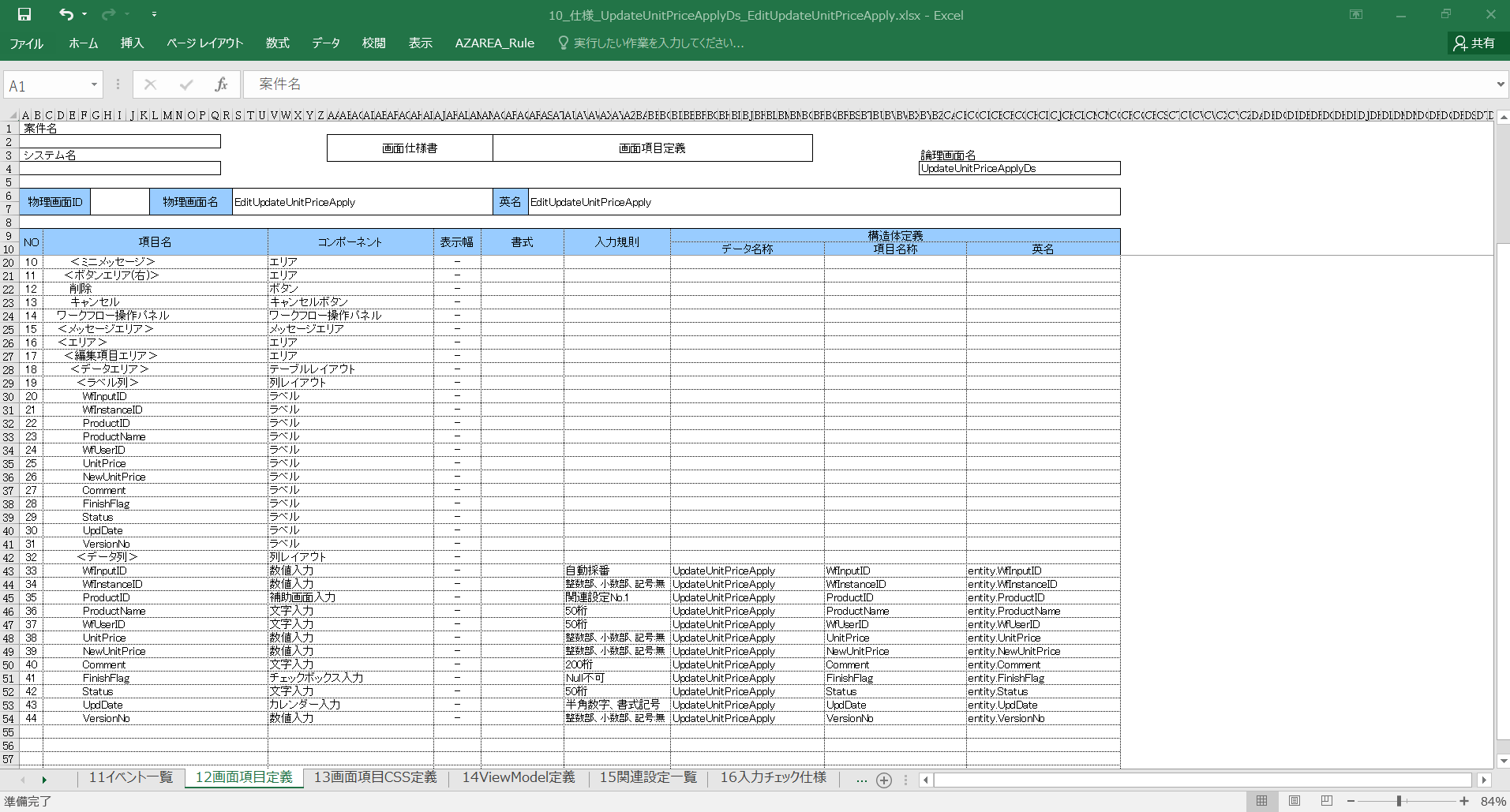Viewport: 1510px width, 812px height.
Task: Select the 物理画面ID label cell
Action: tap(55, 202)
